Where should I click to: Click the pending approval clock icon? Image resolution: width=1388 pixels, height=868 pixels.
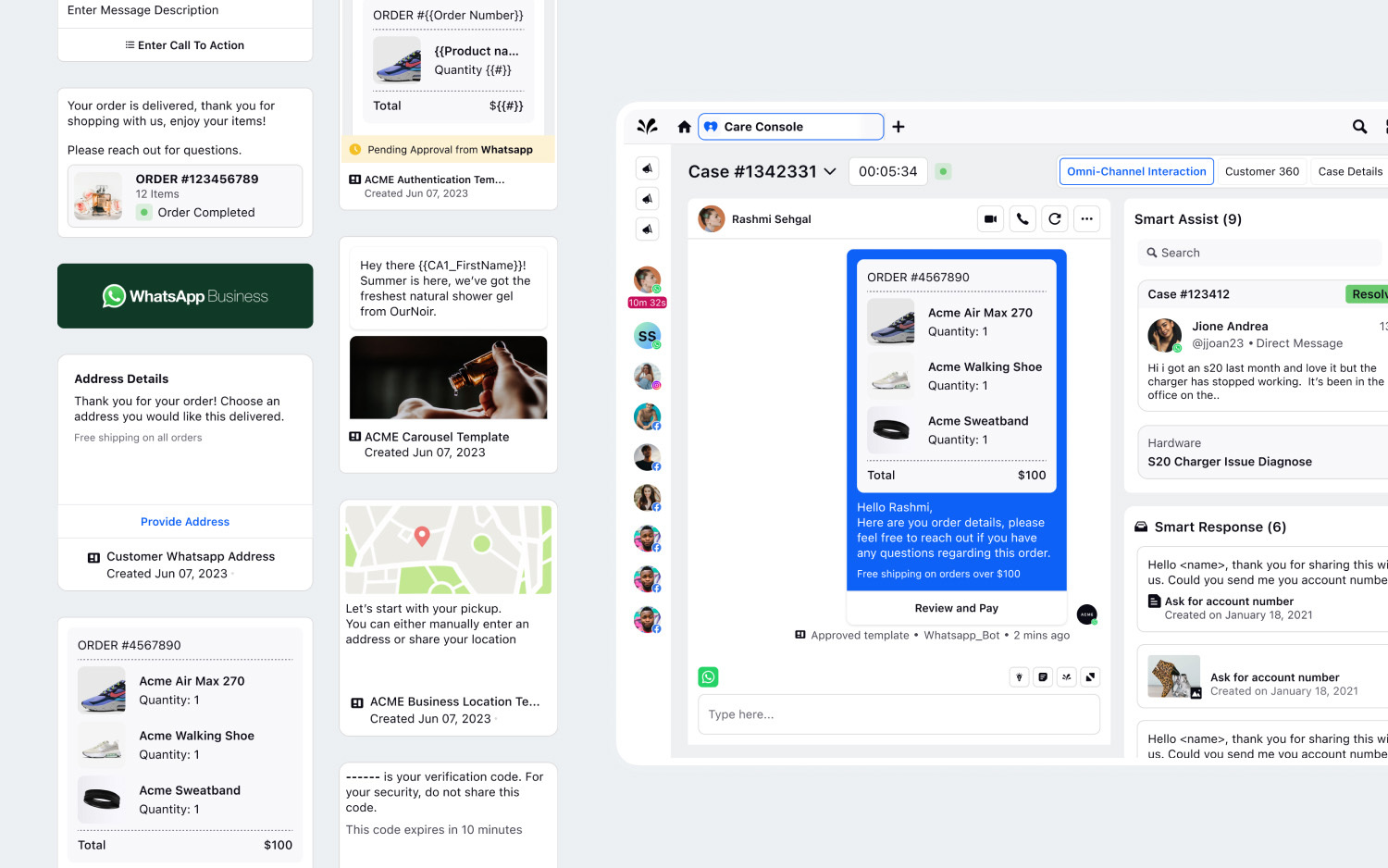point(355,150)
